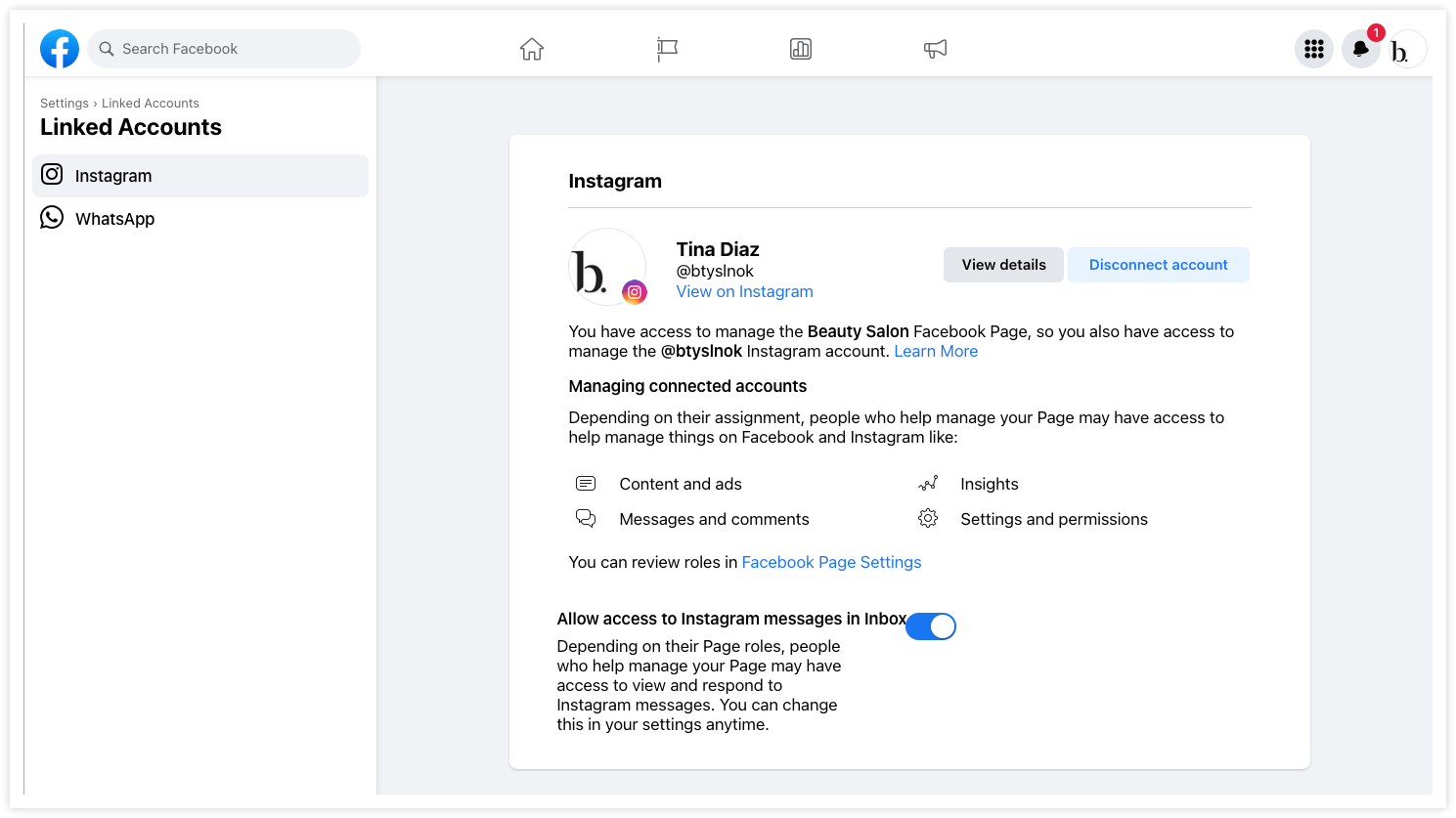The height and width of the screenshot is (818, 1456).
Task: Click the search magnifier icon
Action: pyautogui.click(x=107, y=49)
